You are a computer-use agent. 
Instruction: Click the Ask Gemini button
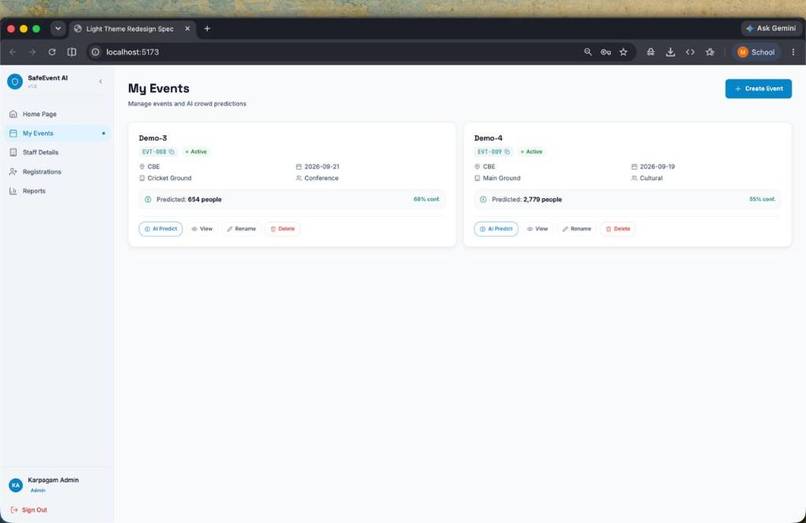click(771, 28)
